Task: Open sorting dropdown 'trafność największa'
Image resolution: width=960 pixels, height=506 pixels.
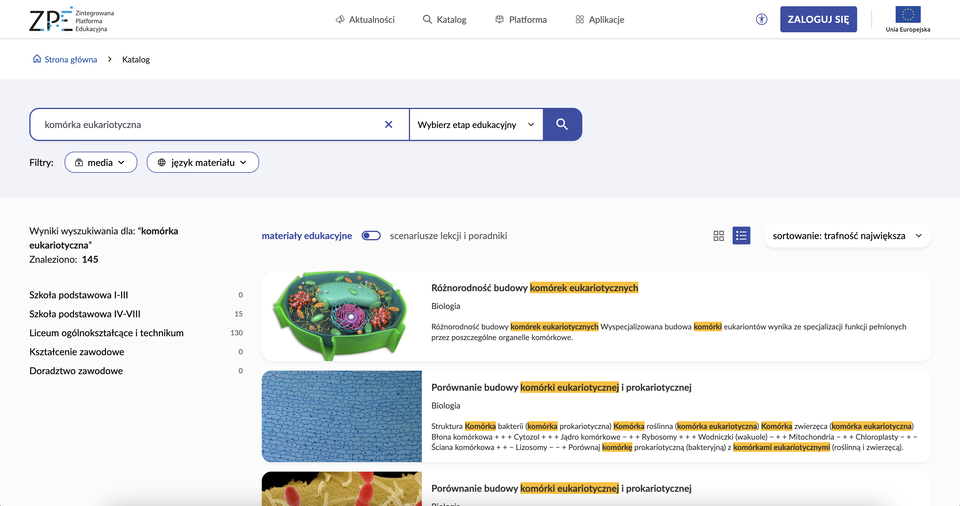Action: click(x=847, y=236)
